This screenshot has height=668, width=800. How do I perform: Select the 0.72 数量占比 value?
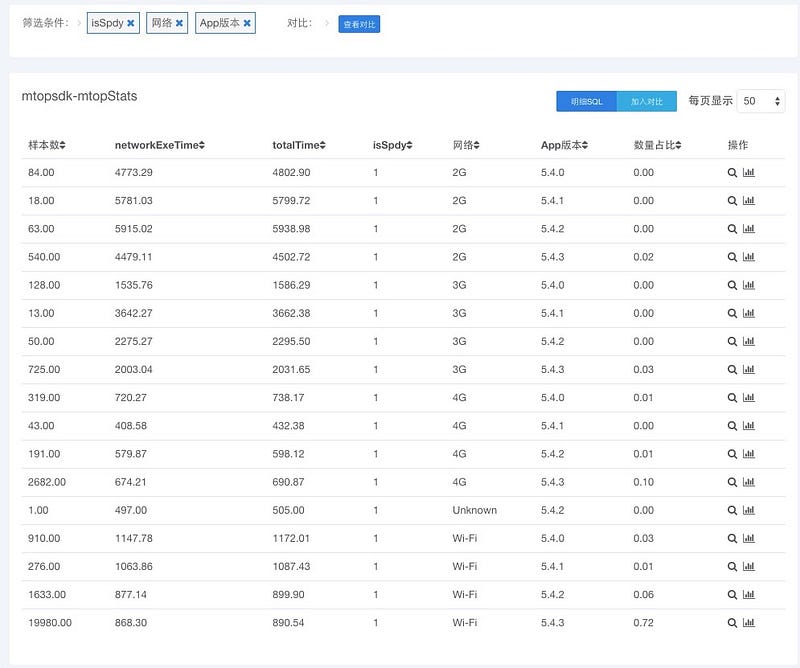click(643, 623)
